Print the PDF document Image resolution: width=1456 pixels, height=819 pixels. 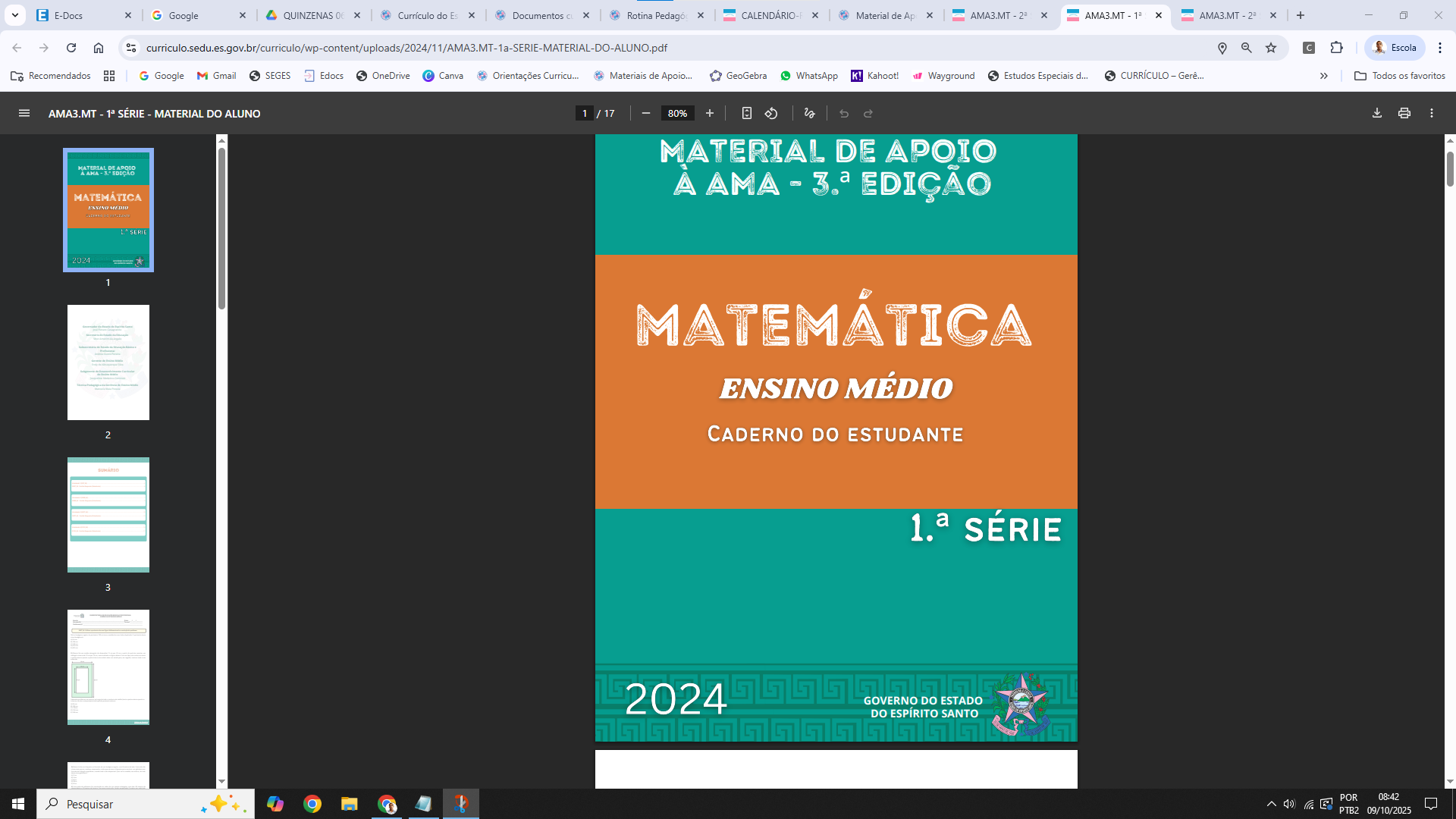(1404, 114)
